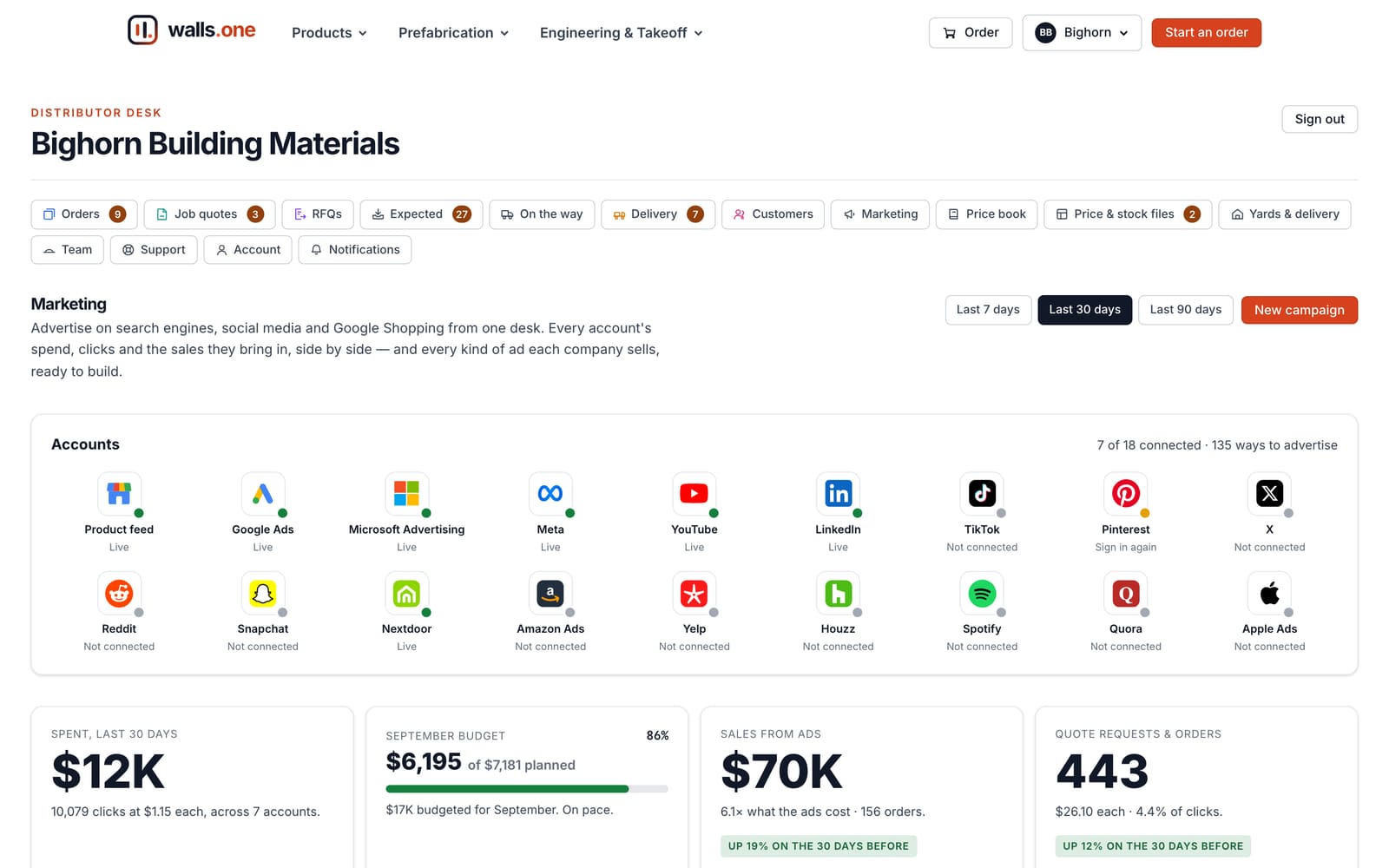The image size is (1389, 868).
Task: Connect the TikTok account icon
Action: [x=982, y=494]
